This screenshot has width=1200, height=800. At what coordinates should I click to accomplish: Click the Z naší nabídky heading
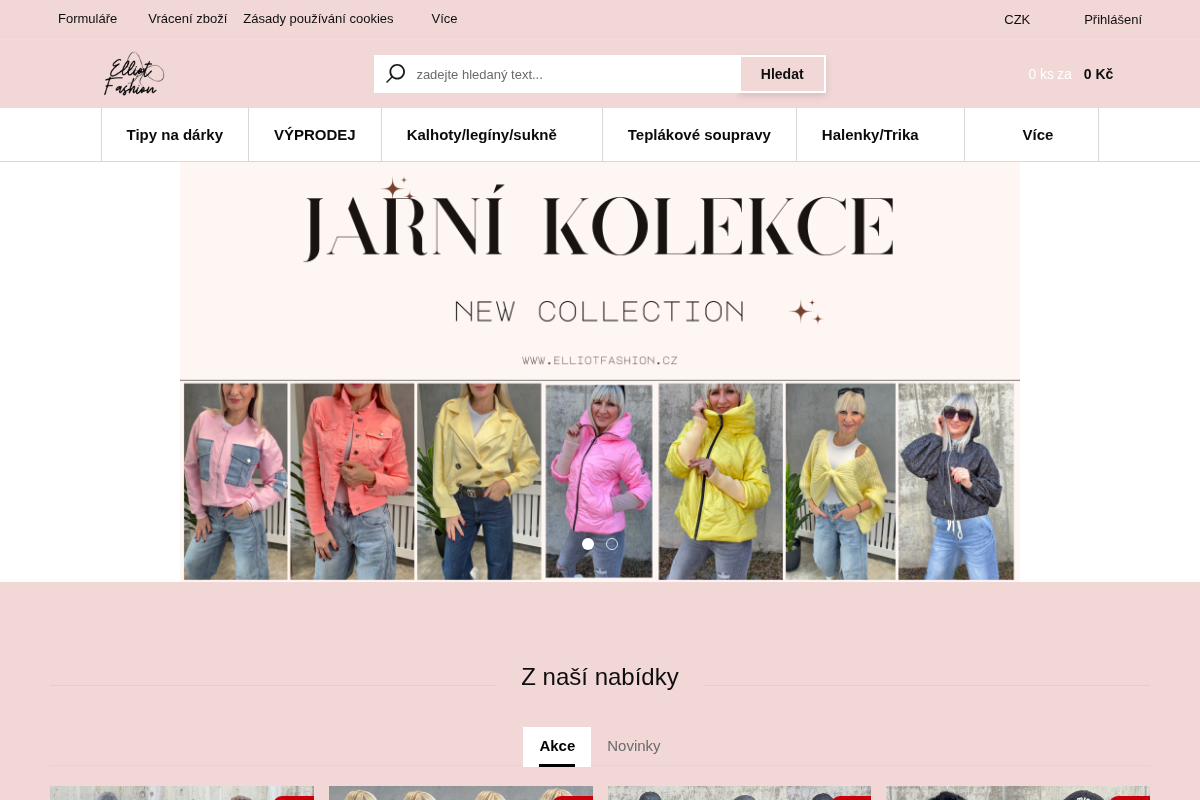600,677
